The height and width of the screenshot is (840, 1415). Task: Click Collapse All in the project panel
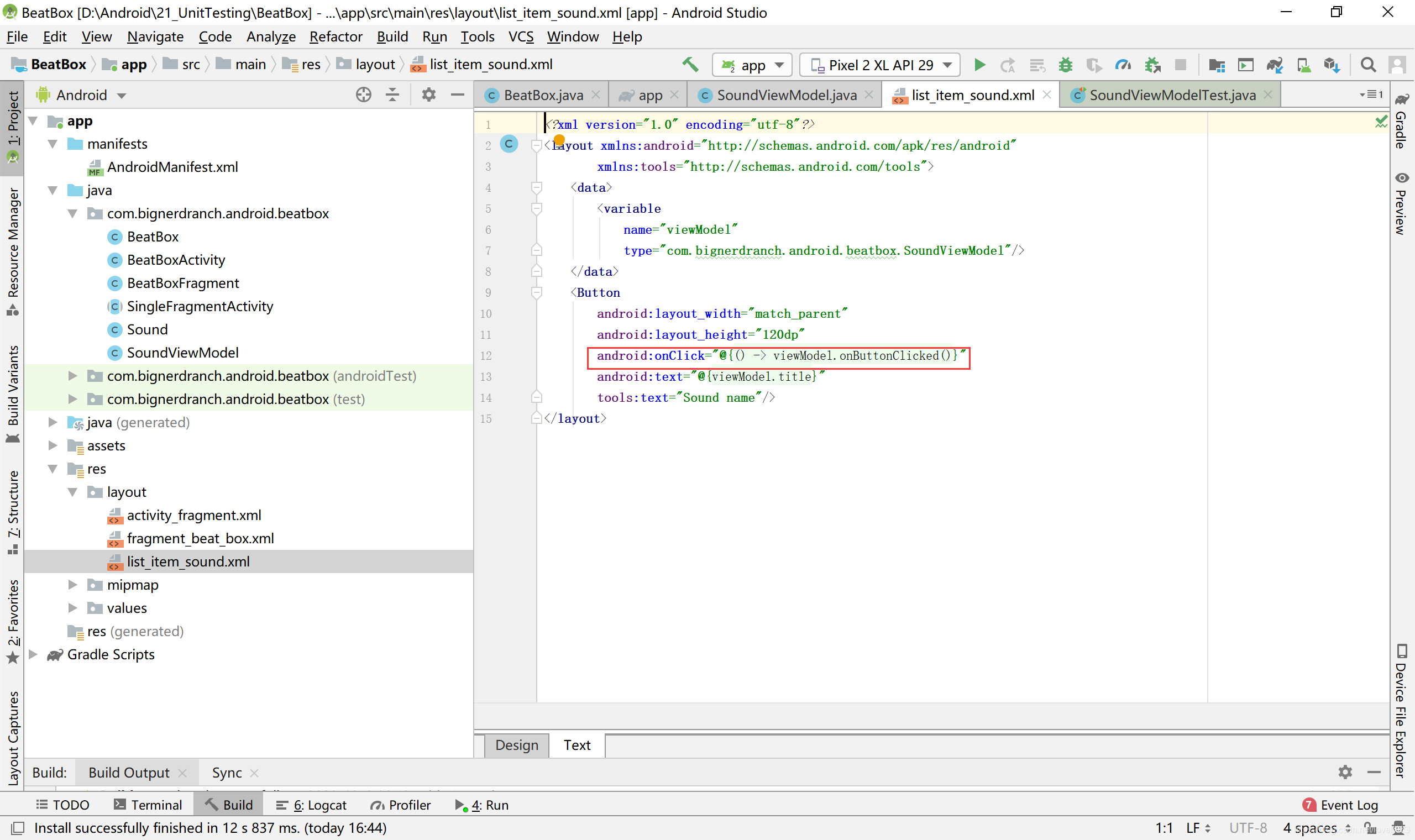(x=392, y=95)
